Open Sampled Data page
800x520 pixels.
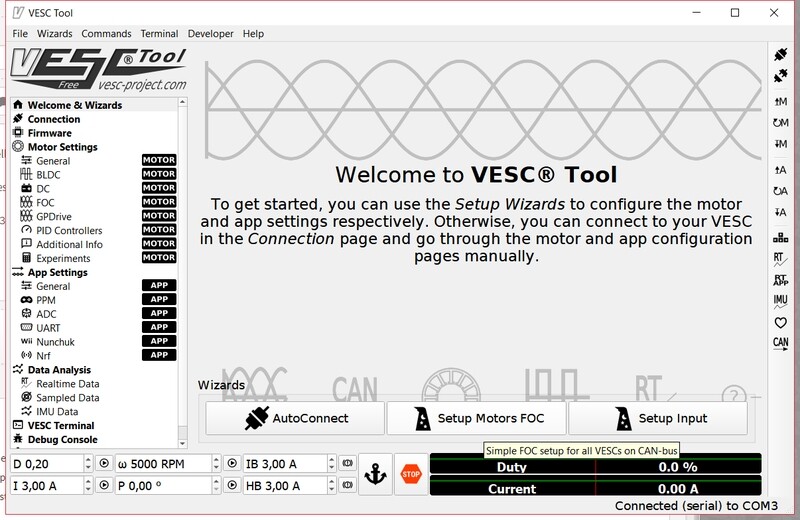coord(94,398)
